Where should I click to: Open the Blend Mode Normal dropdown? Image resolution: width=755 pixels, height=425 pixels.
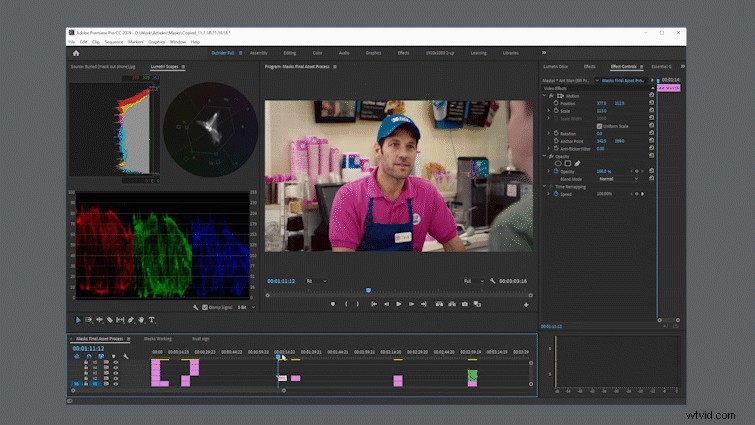pyautogui.click(x=619, y=179)
